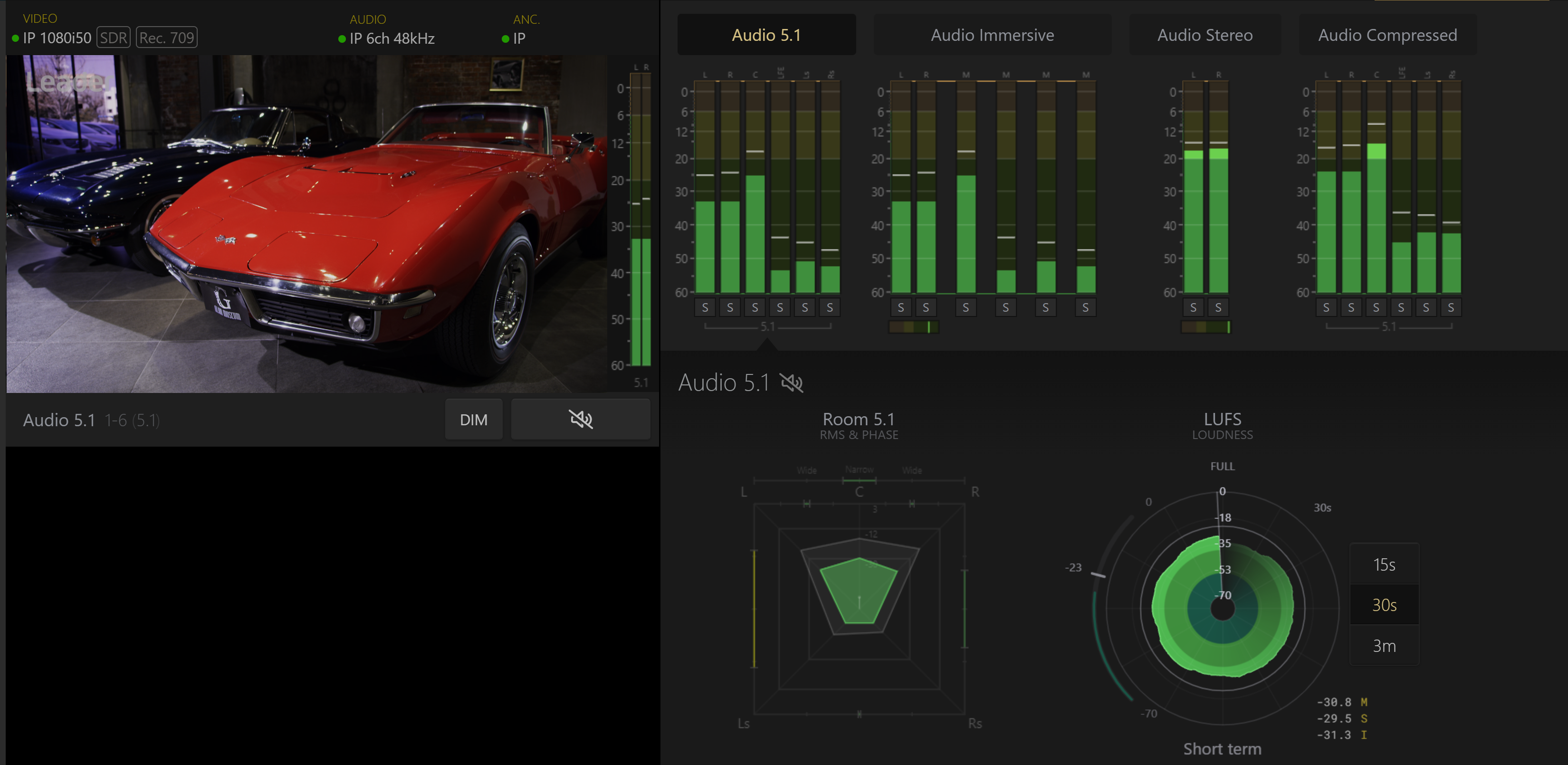Click the '-29.5 S' short-term loudness value
This screenshot has width=1568, height=765.
click(x=1342, y=718)
